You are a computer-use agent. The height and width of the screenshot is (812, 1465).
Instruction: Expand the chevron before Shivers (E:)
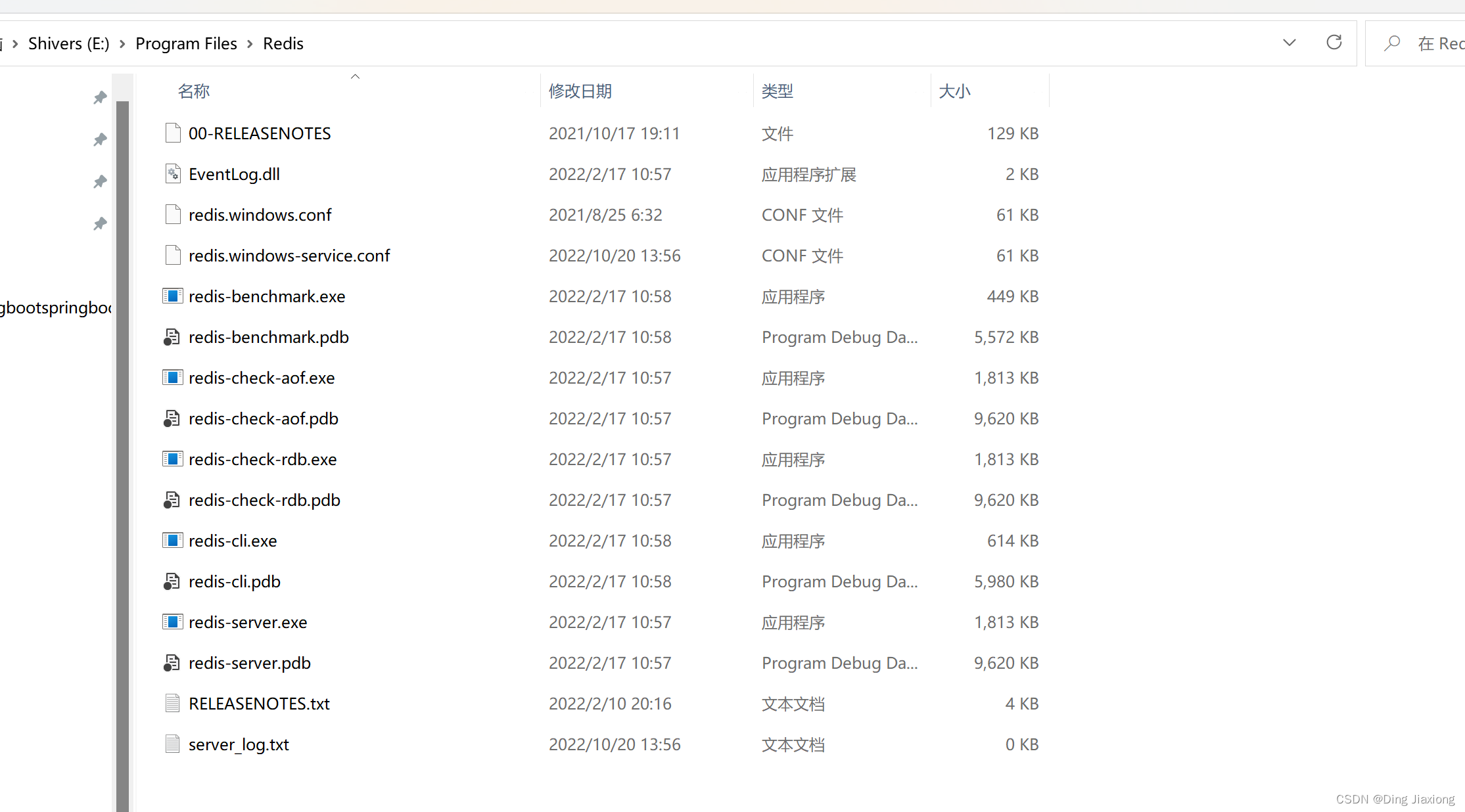[15, 43]
